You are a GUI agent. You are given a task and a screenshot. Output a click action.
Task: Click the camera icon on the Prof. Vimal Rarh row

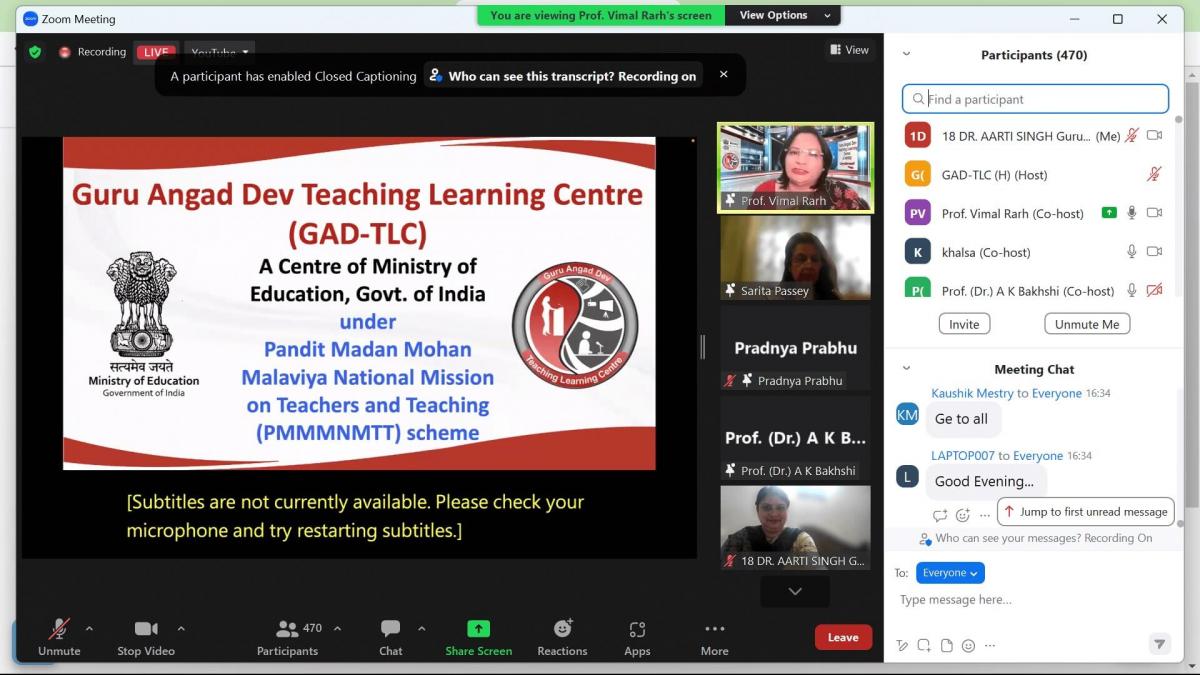click(x=1154, y=213)
